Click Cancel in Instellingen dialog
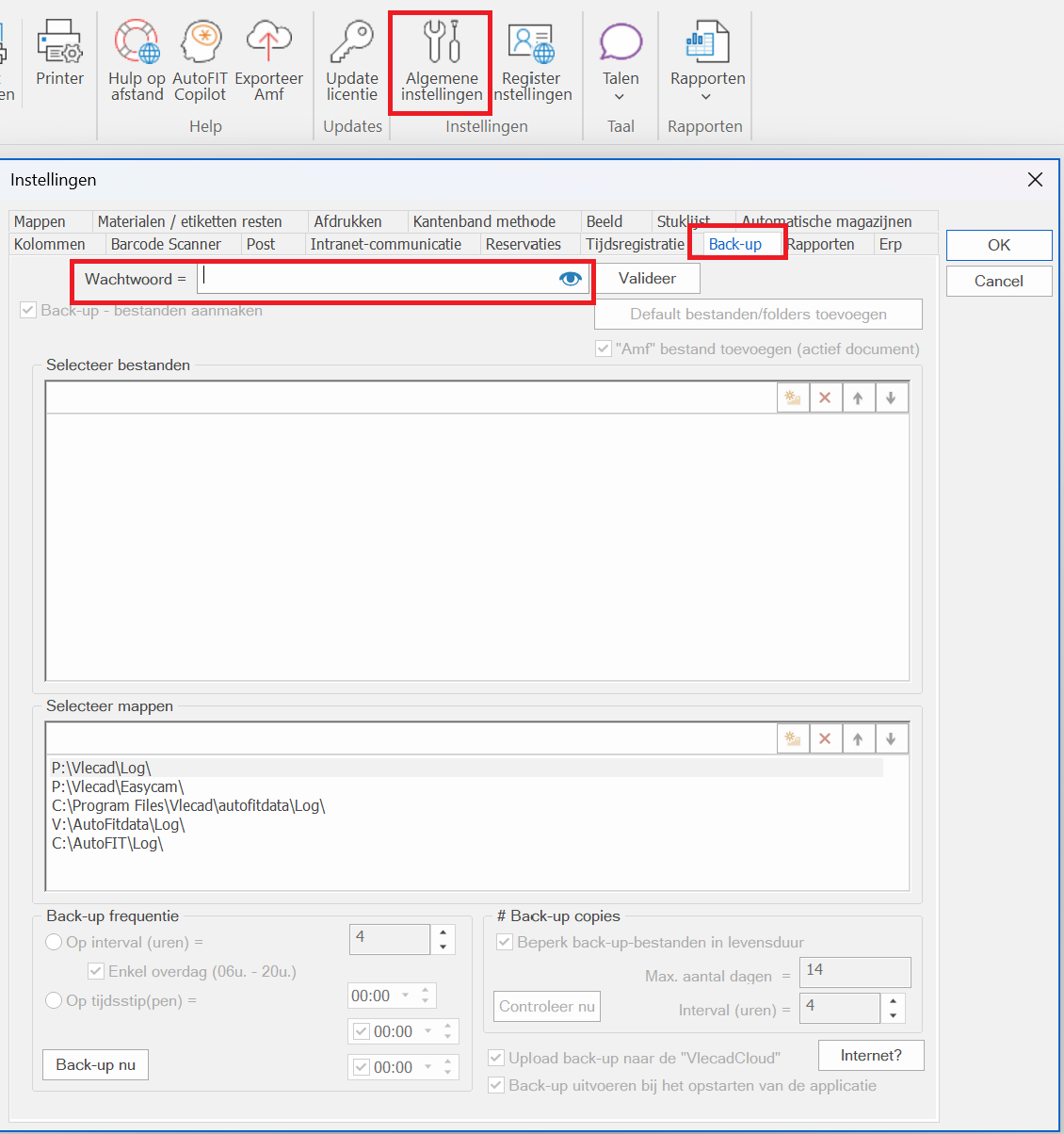The width and height of the screenshot is (1064, 1134). tap(999, 281)
